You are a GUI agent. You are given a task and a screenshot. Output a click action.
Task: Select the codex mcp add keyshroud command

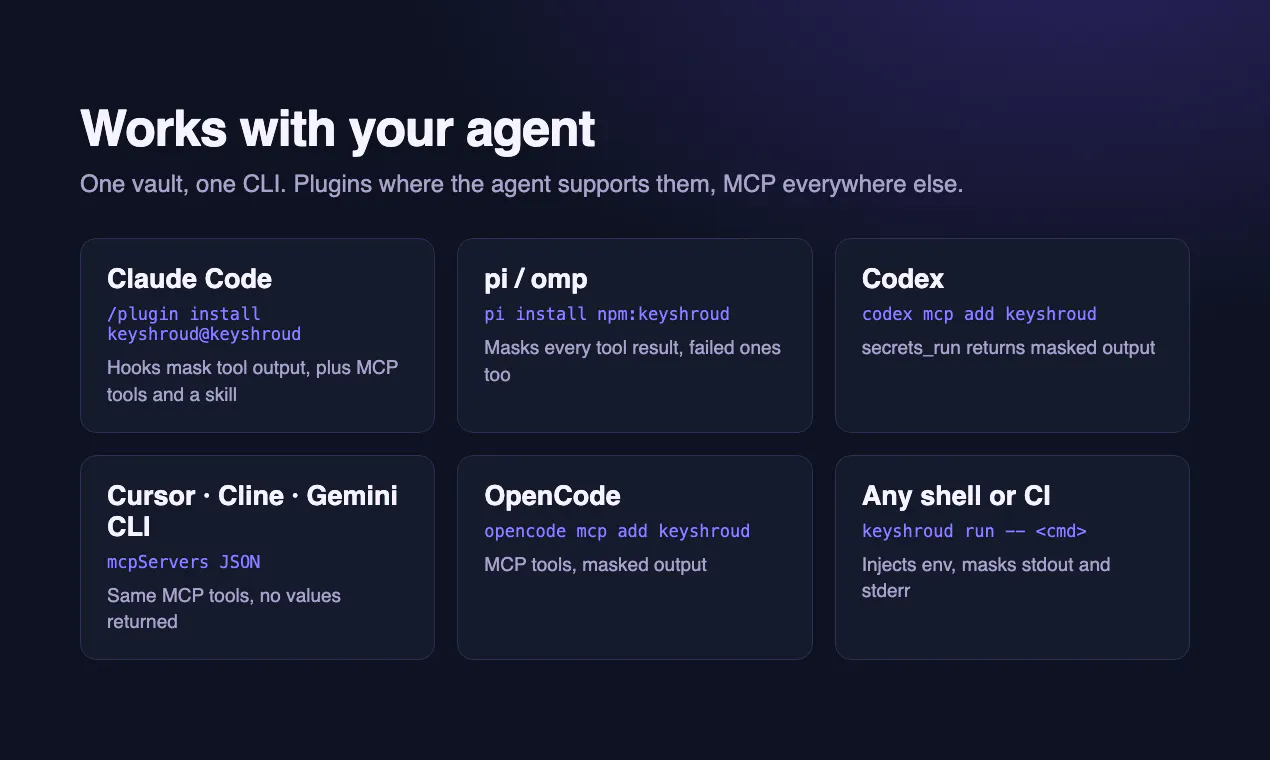pyautogui.click(x=979, y=314)
